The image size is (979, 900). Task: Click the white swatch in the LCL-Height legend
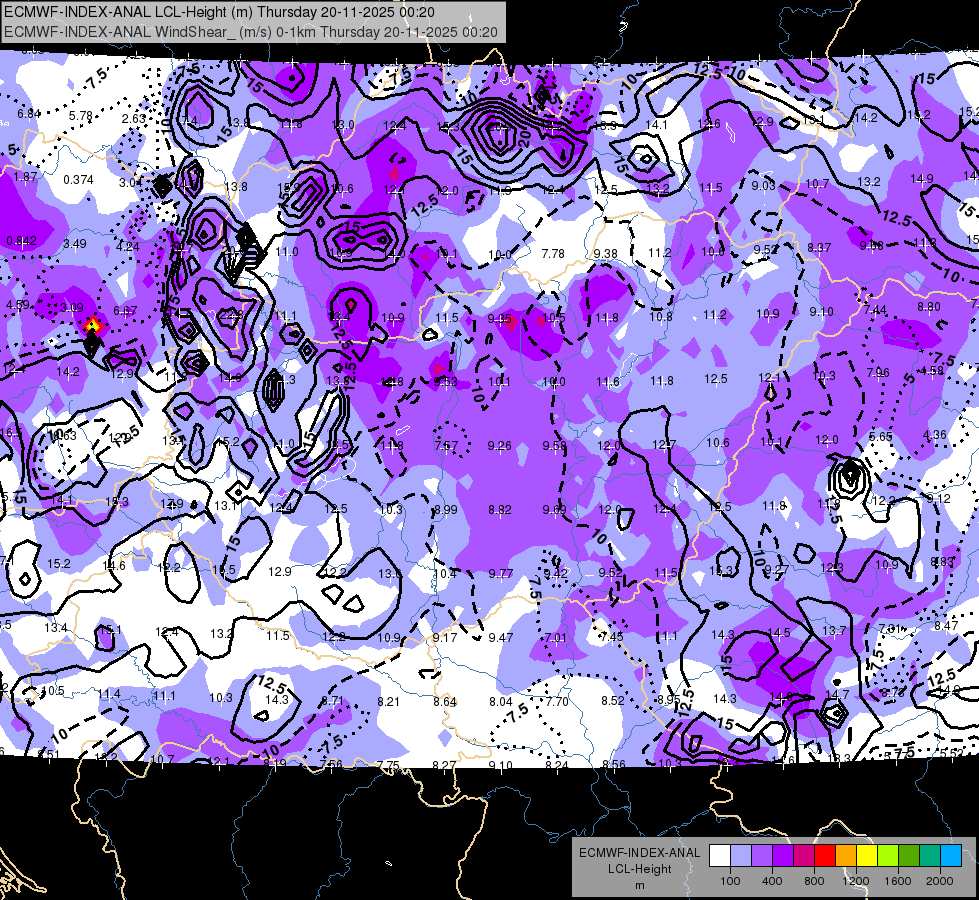pos(720,855)
